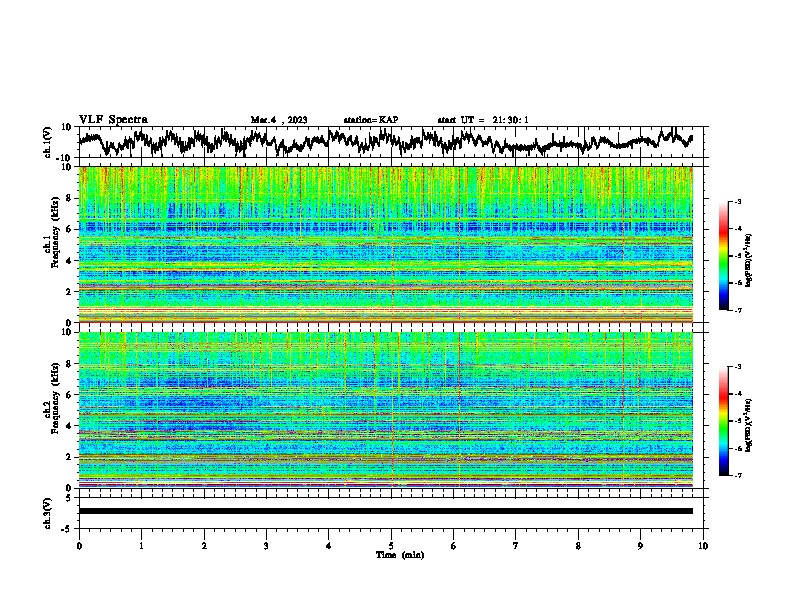The image size is (792, 612).
Task: Click the "station=KAP" header label
Action: point(371,120)
